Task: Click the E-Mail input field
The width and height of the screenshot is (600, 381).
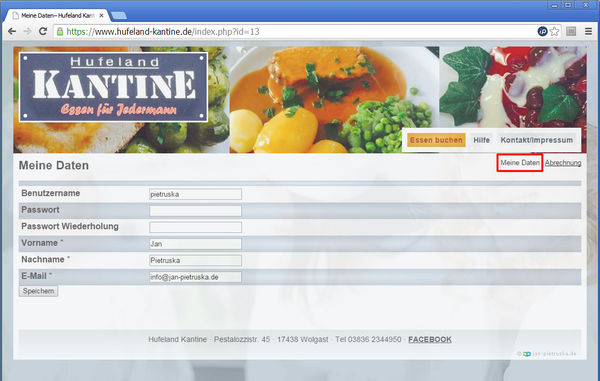Action: pyautogui.click(x=196, y=277)
